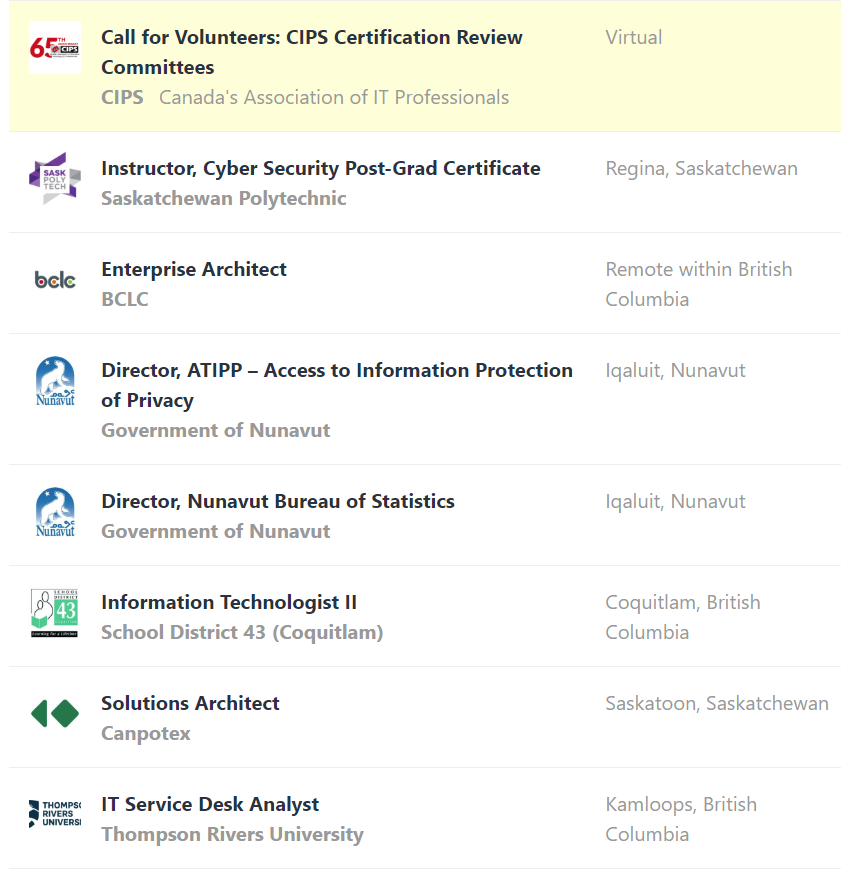Viewport: 841px width, 891px height.
Task: Click the green Canpotex diamond logo
Action: pyautogui.click(x=55, y=714)
